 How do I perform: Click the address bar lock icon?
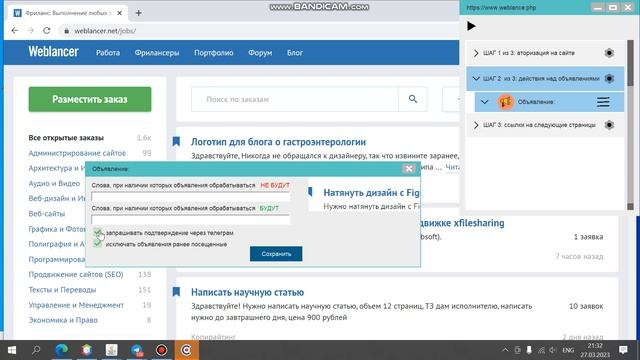coord(66,31)
